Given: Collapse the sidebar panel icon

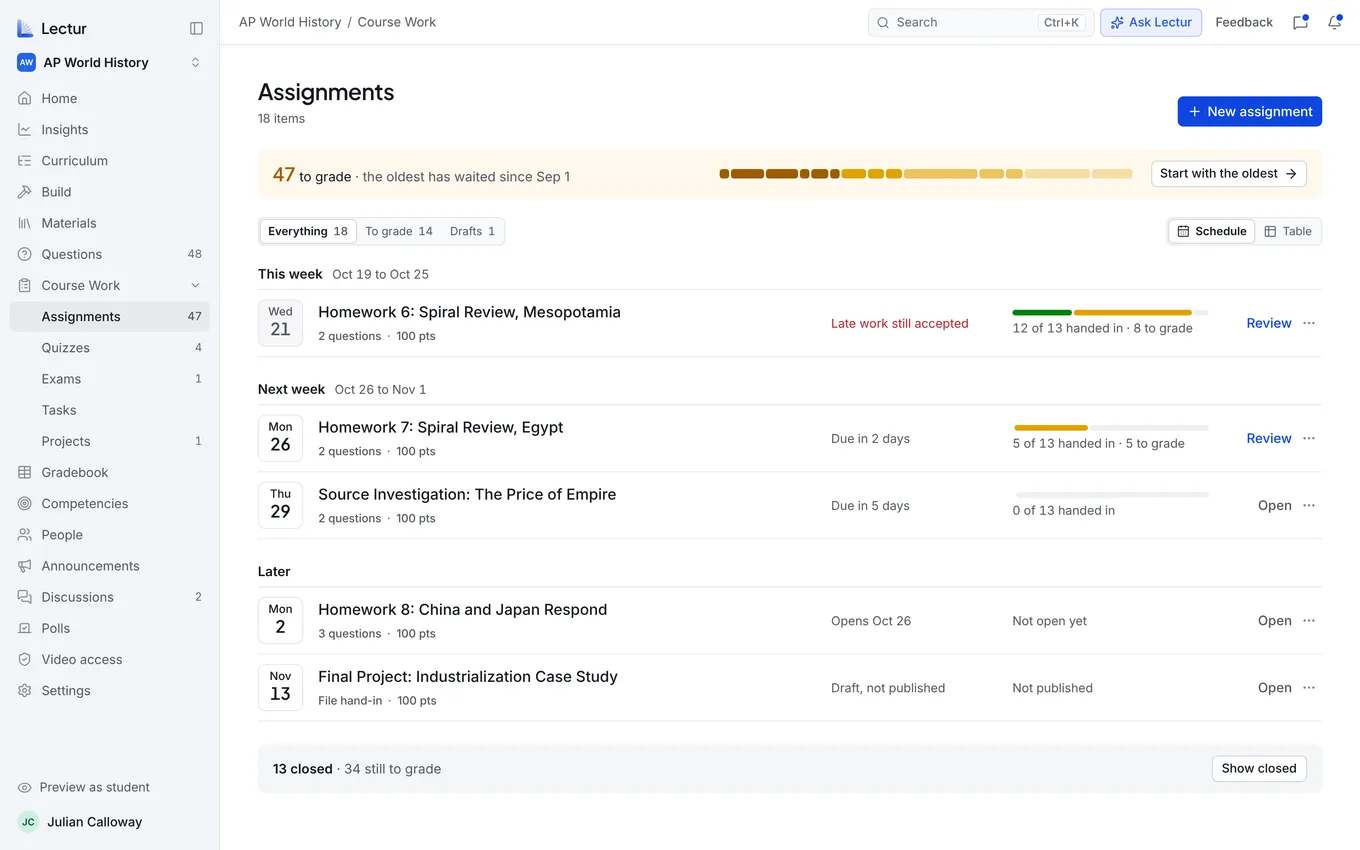Looking at the screenshot, I should [x=196, y=28].
